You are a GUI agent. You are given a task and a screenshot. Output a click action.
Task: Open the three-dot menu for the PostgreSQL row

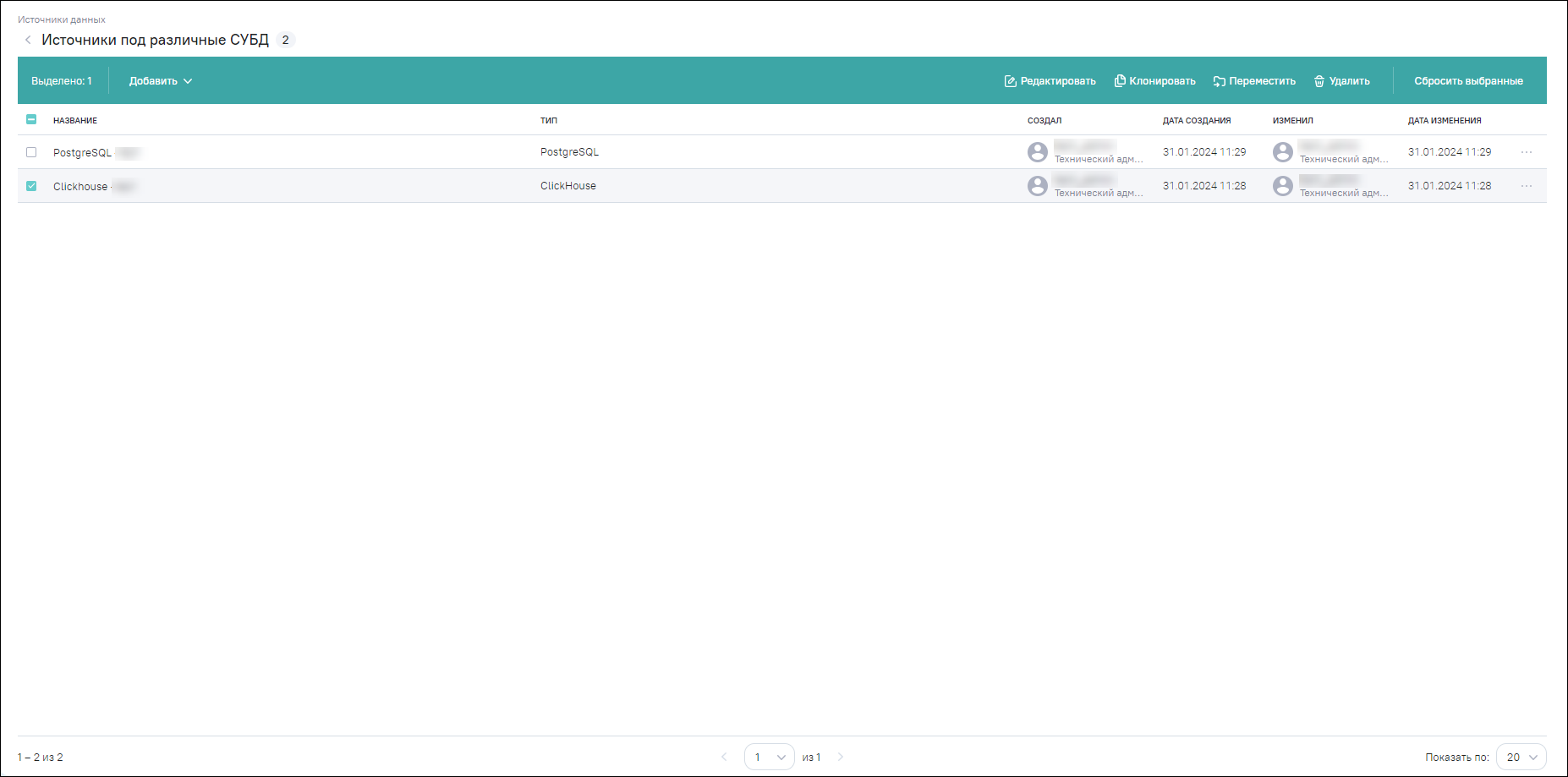(1527, 152)
